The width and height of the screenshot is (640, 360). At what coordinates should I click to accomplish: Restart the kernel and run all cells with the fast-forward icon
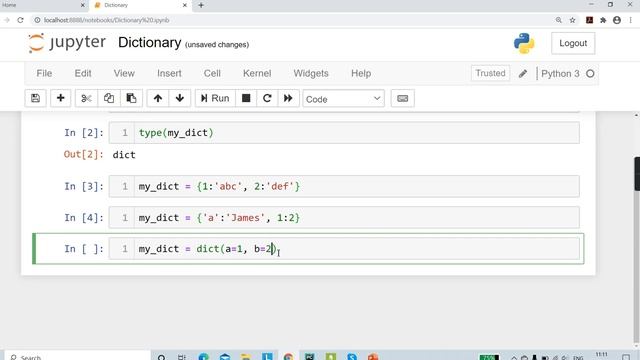288,98
